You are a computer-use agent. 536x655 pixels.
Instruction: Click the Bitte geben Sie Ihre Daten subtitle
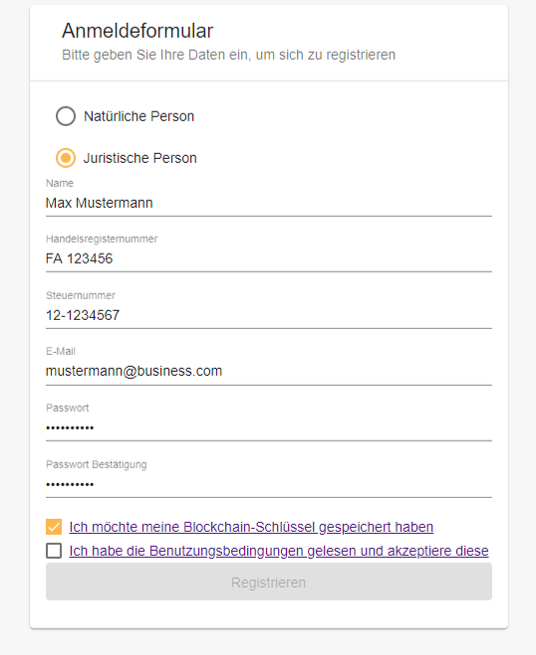point(229,55)
